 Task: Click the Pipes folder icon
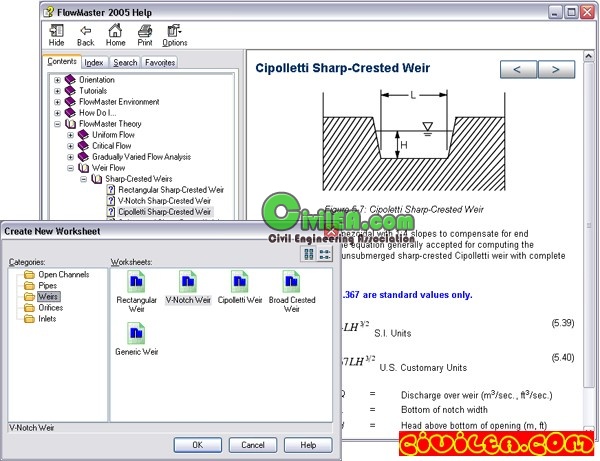coord(29,285)
